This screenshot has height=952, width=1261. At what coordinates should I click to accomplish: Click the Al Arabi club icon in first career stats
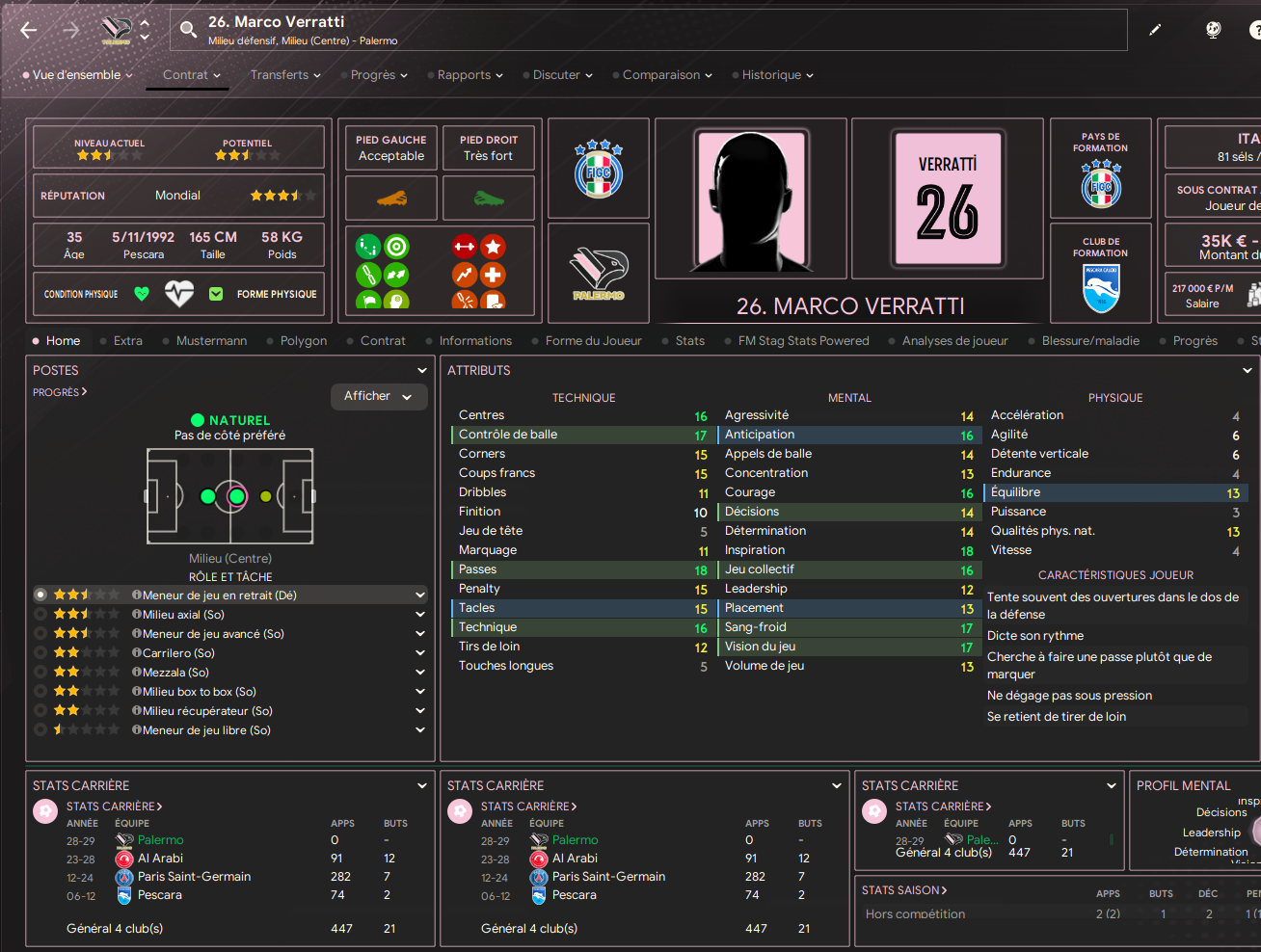tap(123, 859)
